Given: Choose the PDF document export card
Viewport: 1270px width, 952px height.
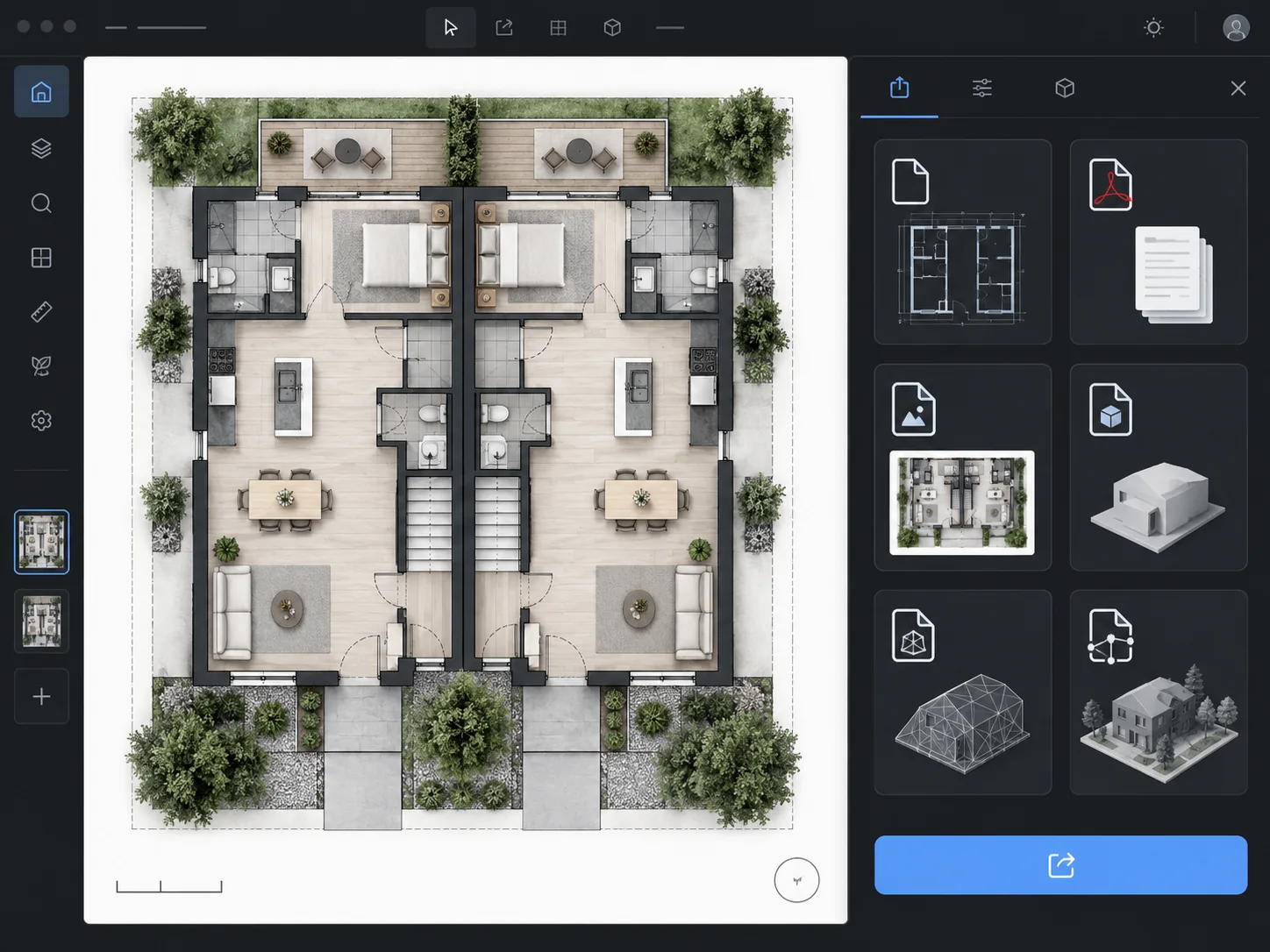Looking at the screenshot, I should click(x=1159, y=242).
